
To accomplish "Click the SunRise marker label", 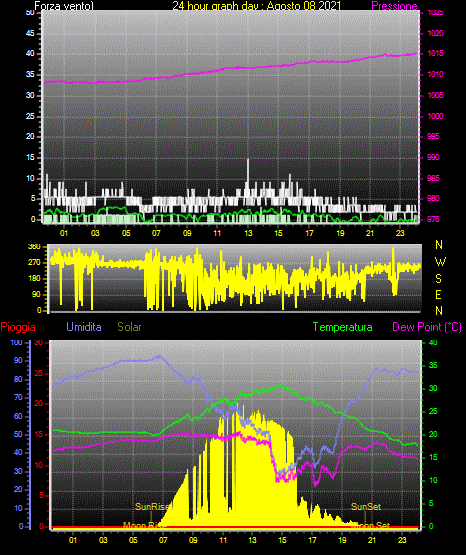I will [153, 507].
